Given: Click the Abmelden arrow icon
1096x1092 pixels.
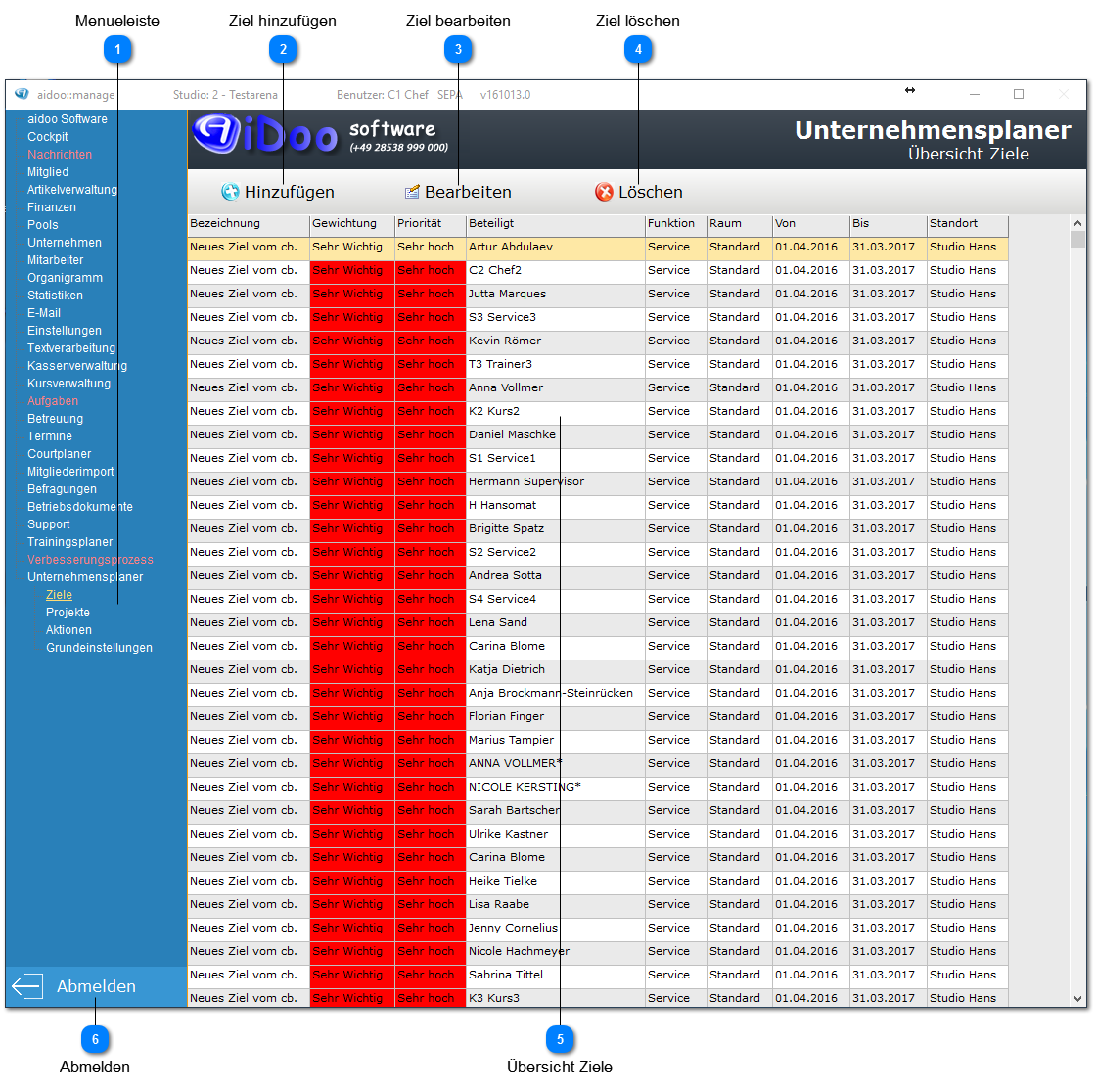Looking at the screenshot, I should point(28,985).
